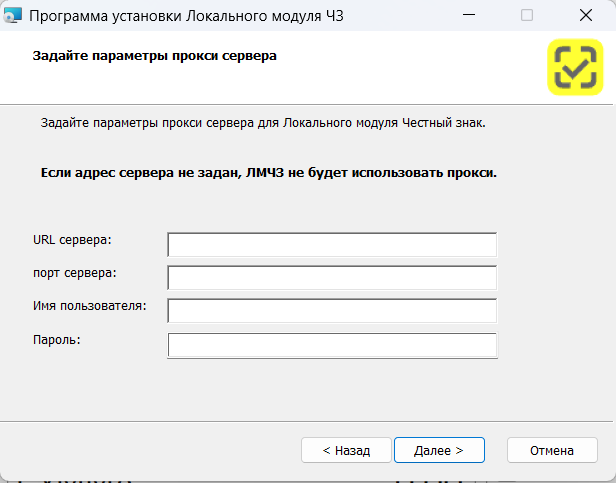Select the heading Задайте параметры прокси сервера

click(x=154, y=56)
